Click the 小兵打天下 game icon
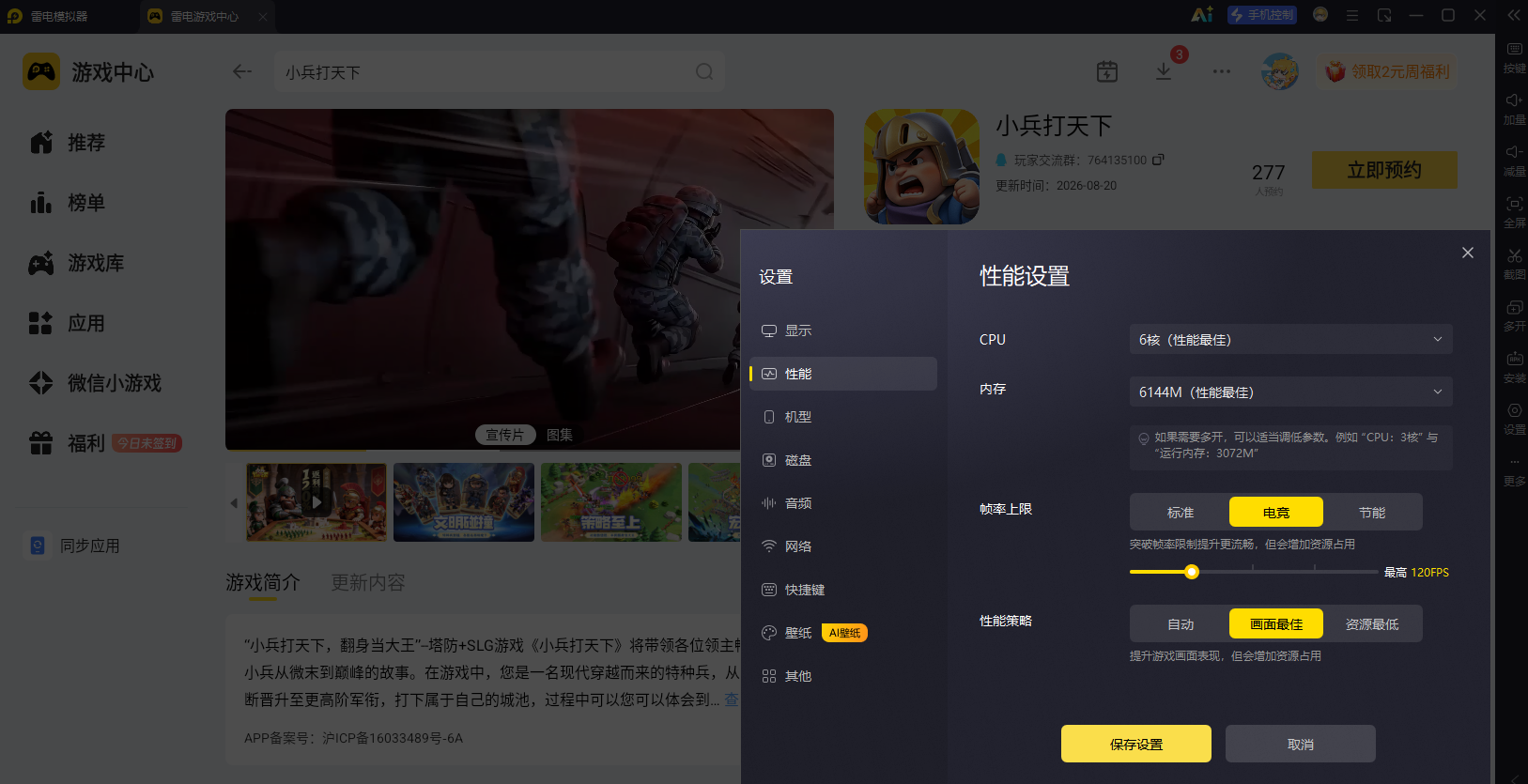Screen dimensions: 1528x784 921,166
